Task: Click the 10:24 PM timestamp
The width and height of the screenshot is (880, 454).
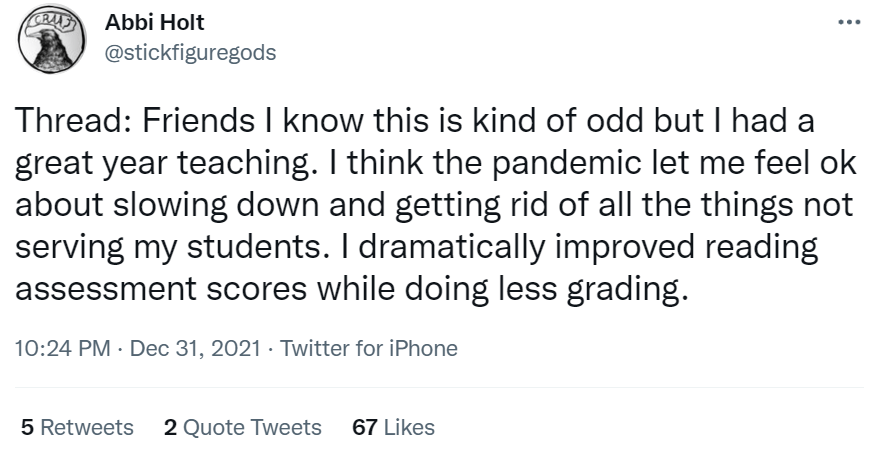Action: [58, 349]
